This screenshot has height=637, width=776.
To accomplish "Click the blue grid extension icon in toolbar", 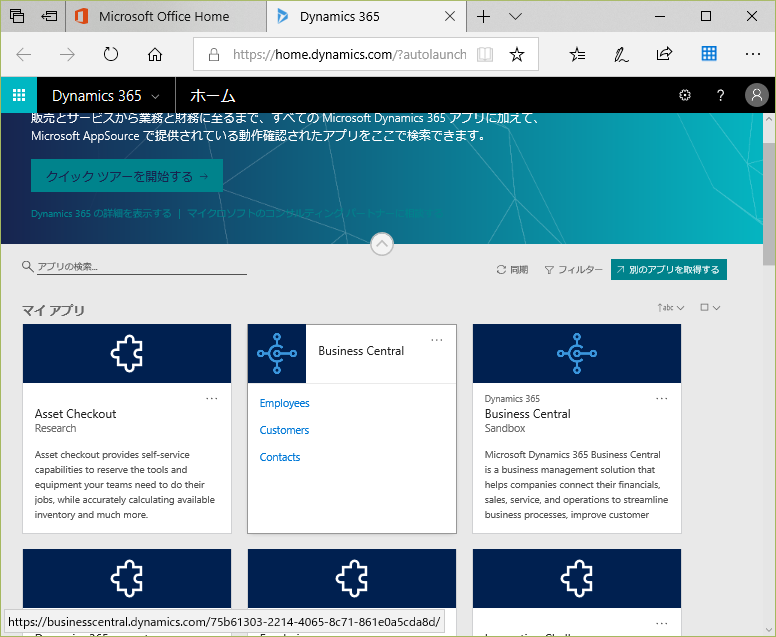I will point(709,53).
